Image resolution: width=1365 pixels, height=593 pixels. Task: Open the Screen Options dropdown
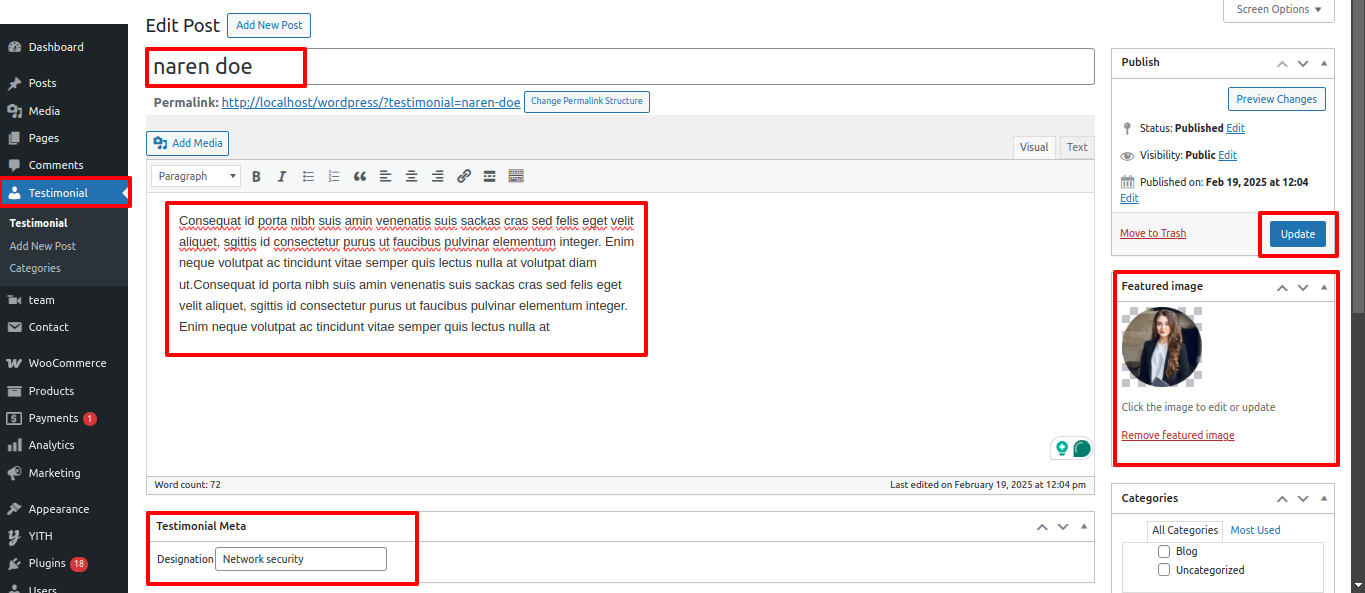pyautogui.click(x=1277, y=10)
